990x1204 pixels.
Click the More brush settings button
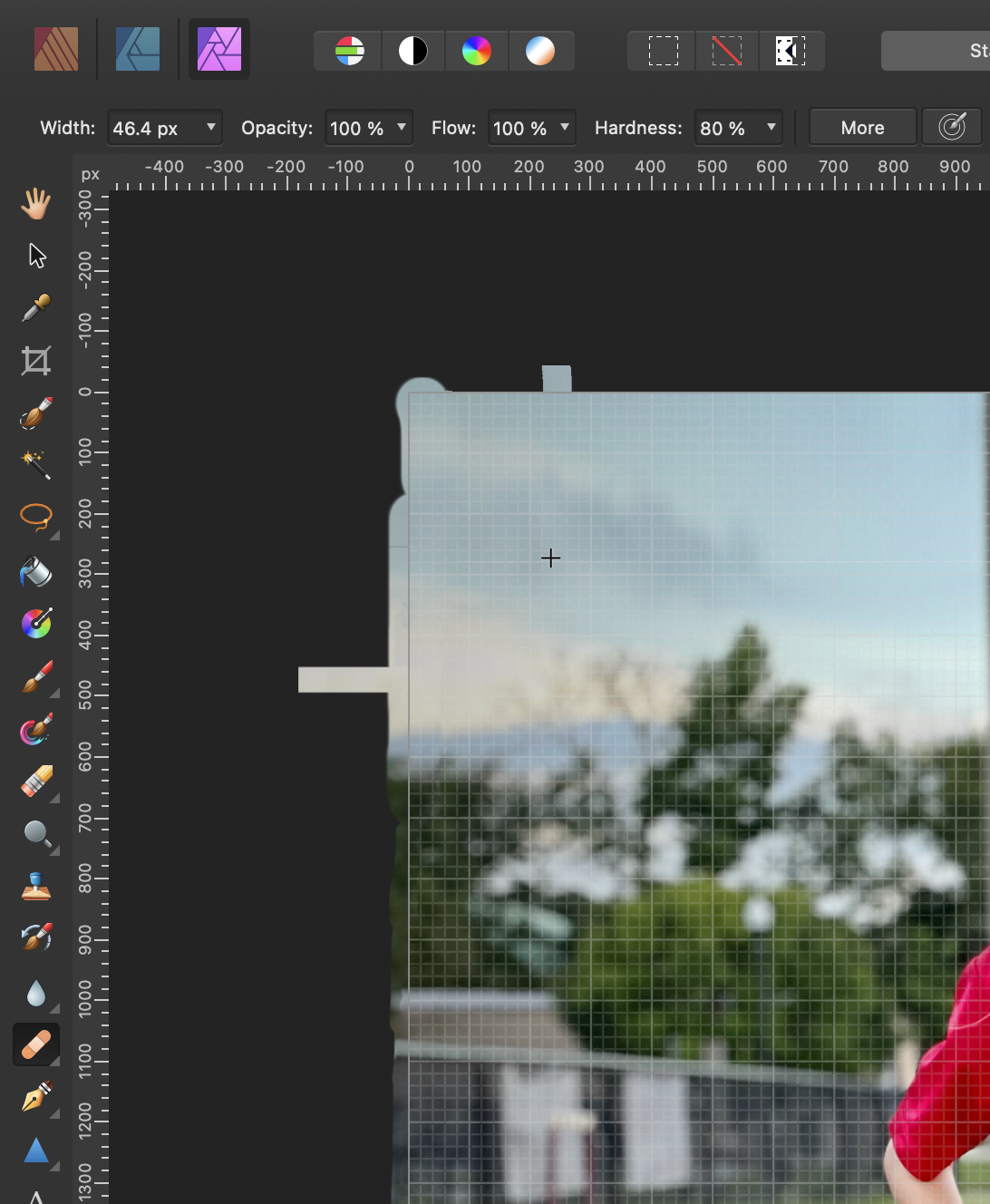(862, 128)
